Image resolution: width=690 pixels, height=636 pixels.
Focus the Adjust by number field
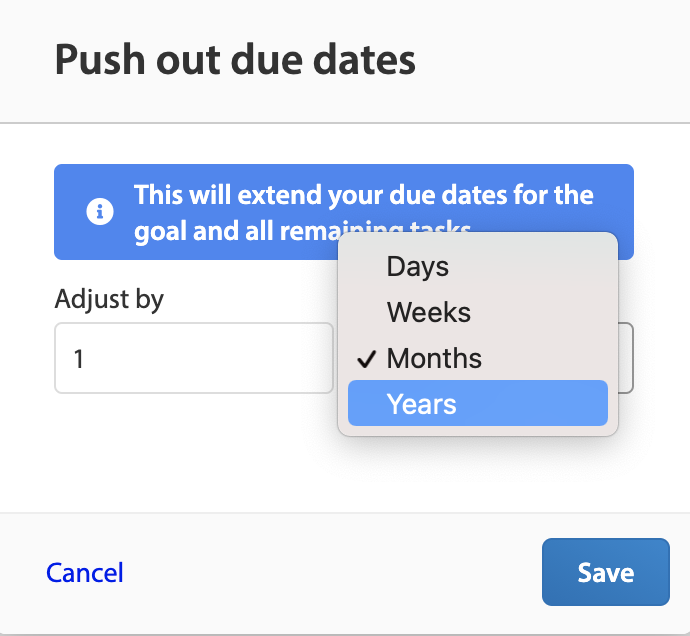click(x=194, y=358)
